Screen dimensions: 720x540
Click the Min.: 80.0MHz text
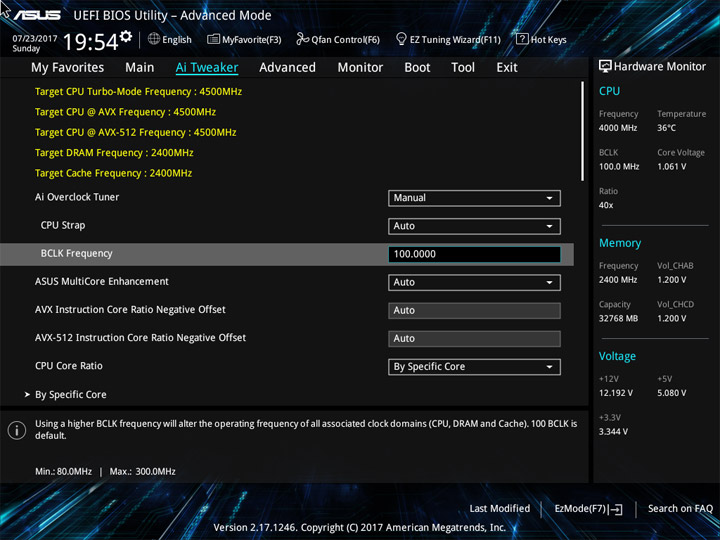coord(63,472)
